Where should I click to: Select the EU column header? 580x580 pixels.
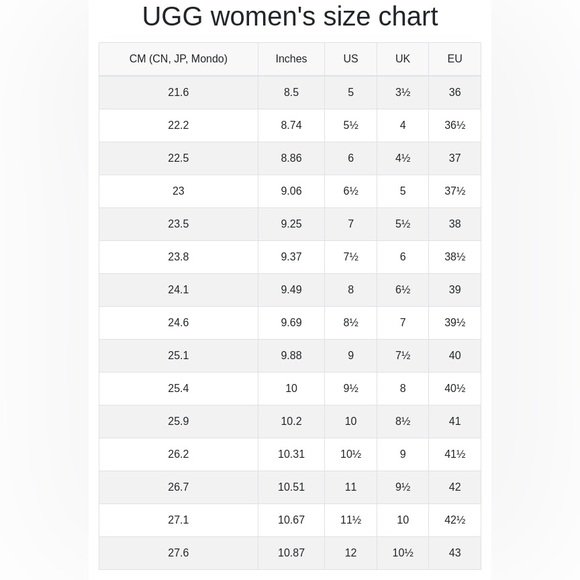click(455, 59)
